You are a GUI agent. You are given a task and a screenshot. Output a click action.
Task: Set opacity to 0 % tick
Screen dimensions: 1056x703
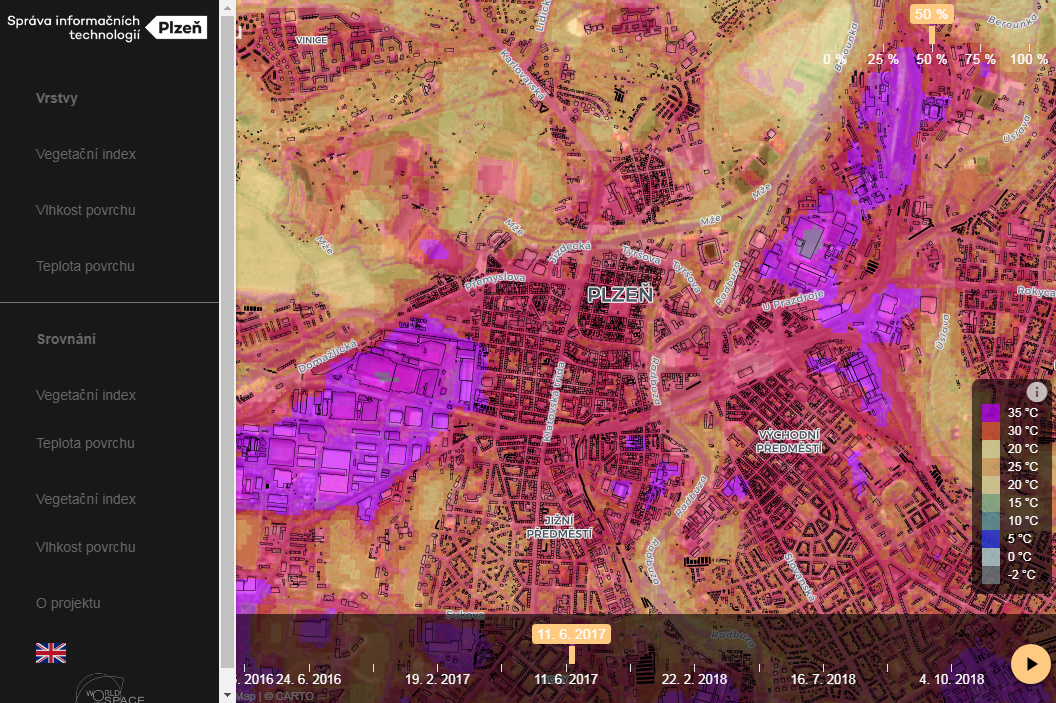pyautogui.click(x=834, y=59)
